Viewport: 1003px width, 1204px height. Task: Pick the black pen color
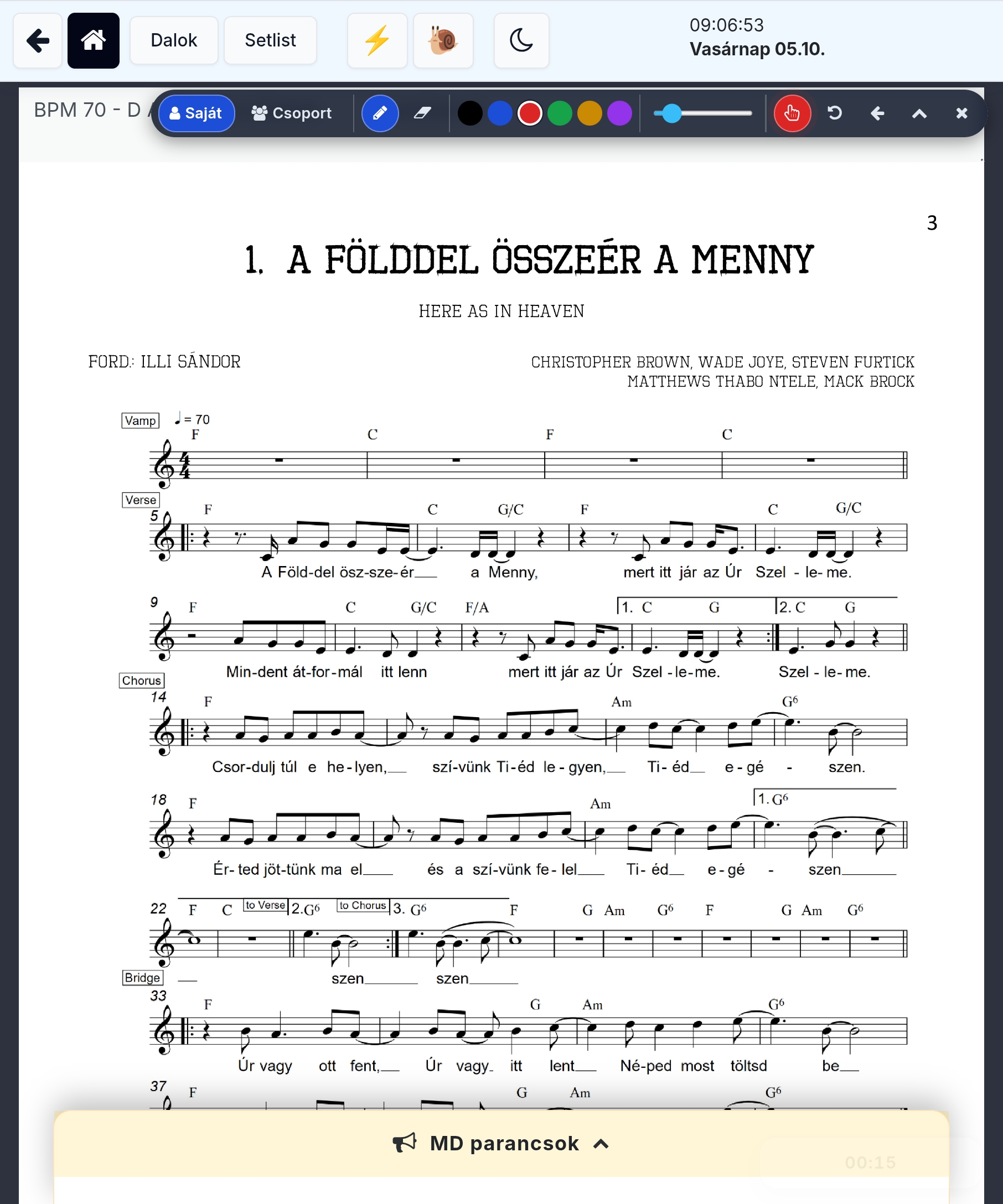[x=471, y=113]
